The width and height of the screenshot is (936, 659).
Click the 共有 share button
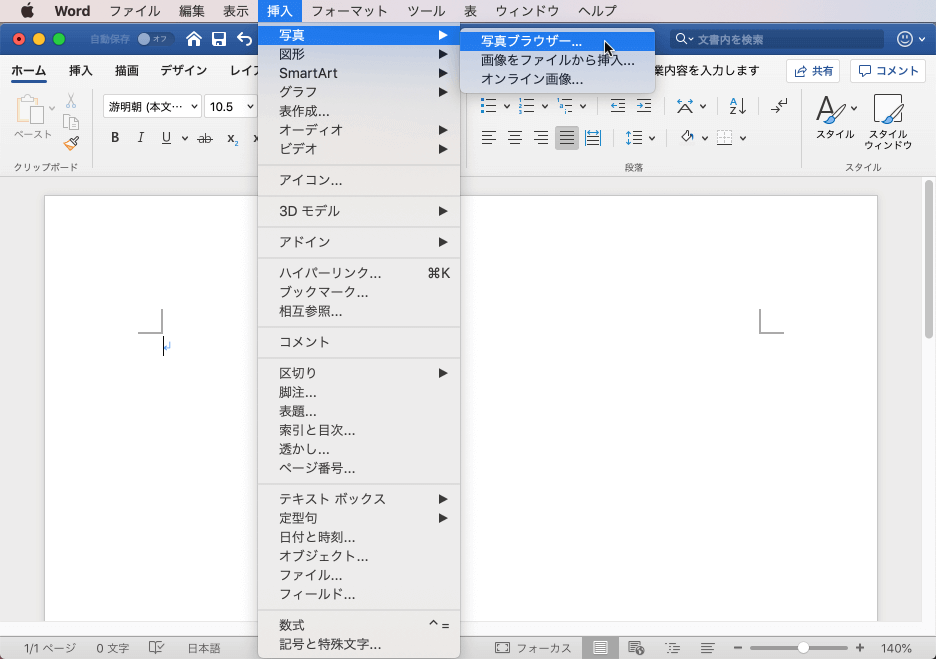[x=813, y=71]
